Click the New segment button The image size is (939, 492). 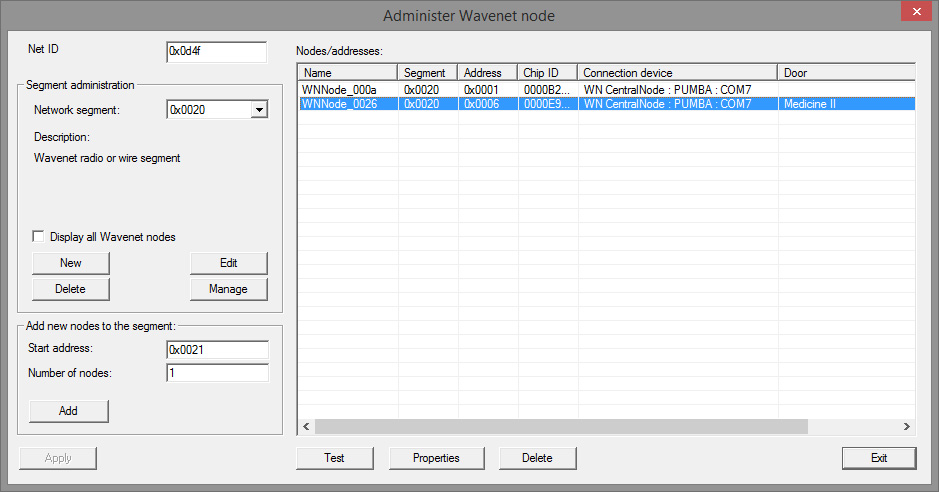coord(70,263)
